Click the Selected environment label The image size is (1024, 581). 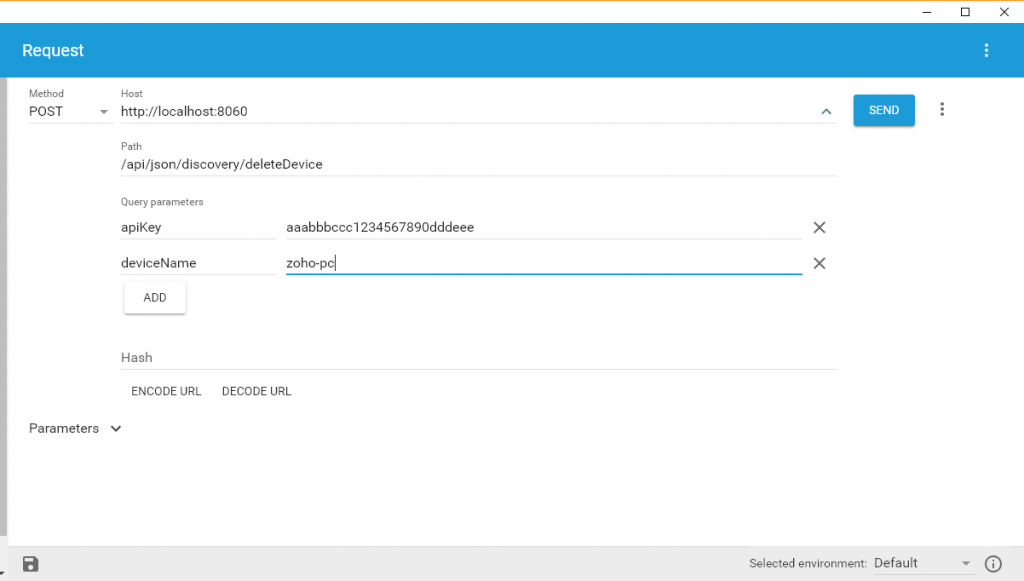(x=808, y=563)
